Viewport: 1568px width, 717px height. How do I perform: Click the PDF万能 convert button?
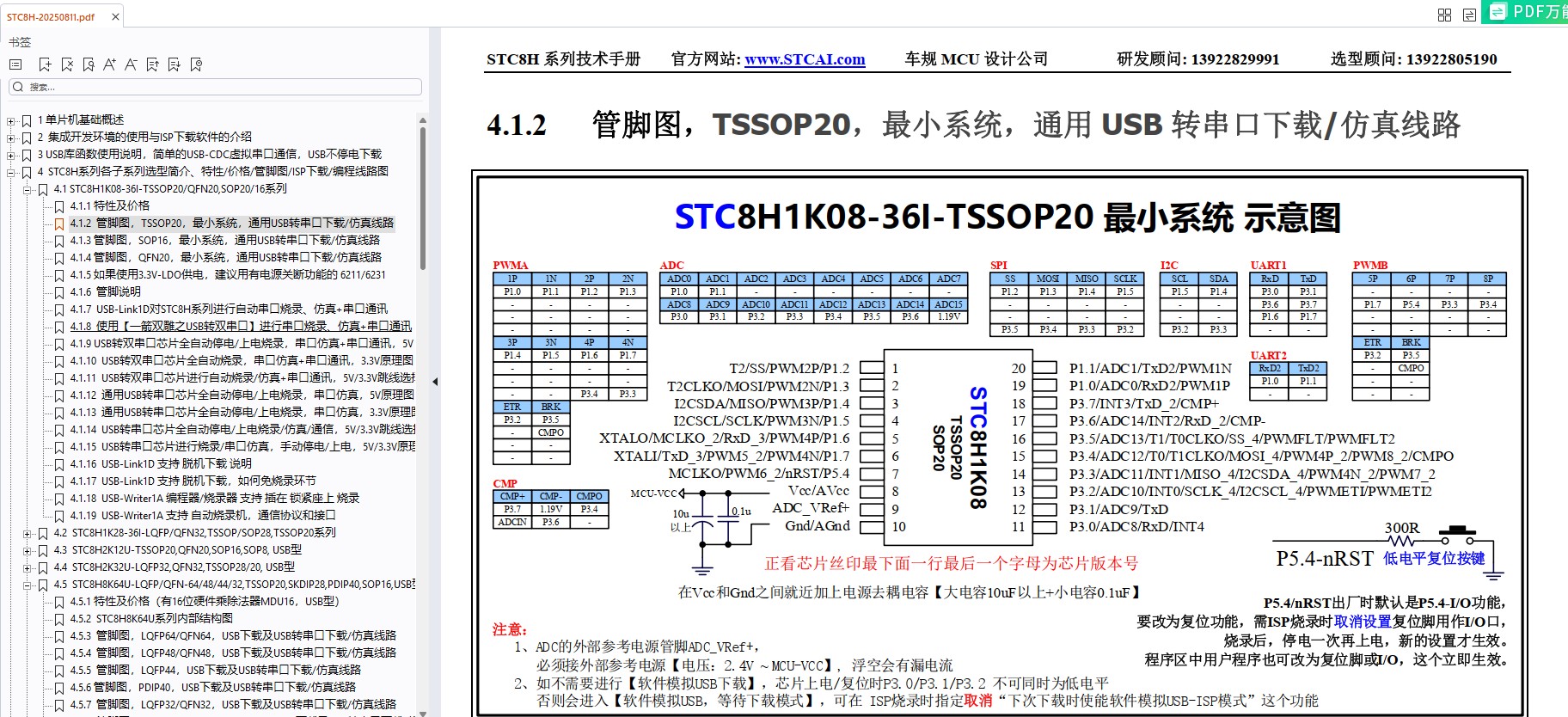tap(1527, 11)
